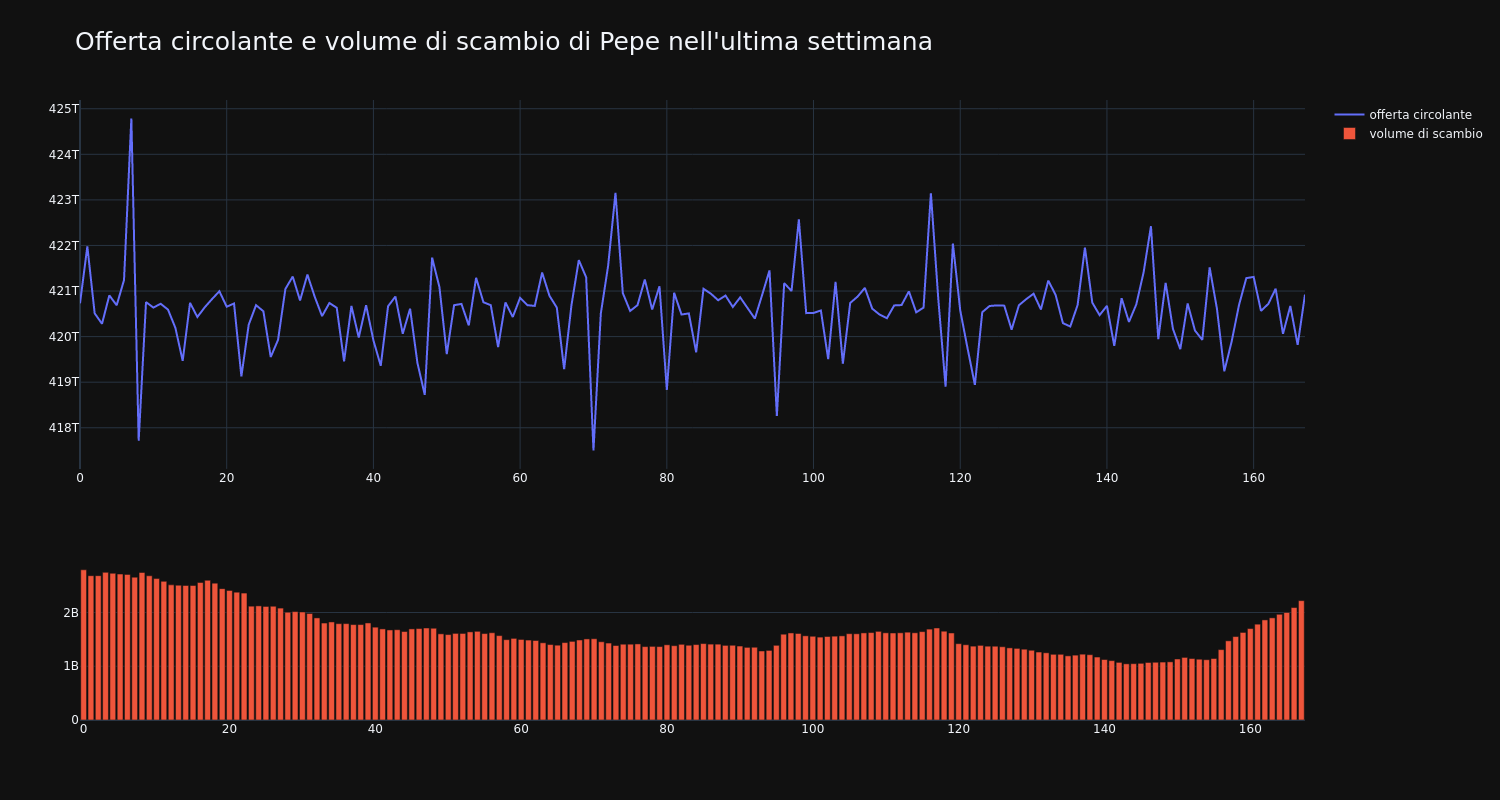
Task: Click the 421T y-axis label
Action: [63, 291]
